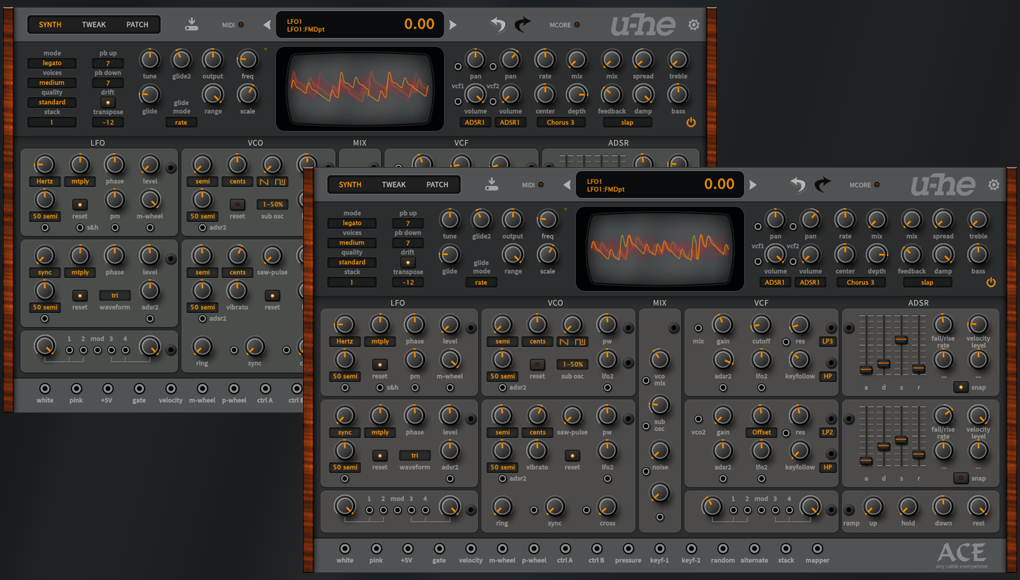
Task: Go to next preset in back window
Action: coord(453,25)
